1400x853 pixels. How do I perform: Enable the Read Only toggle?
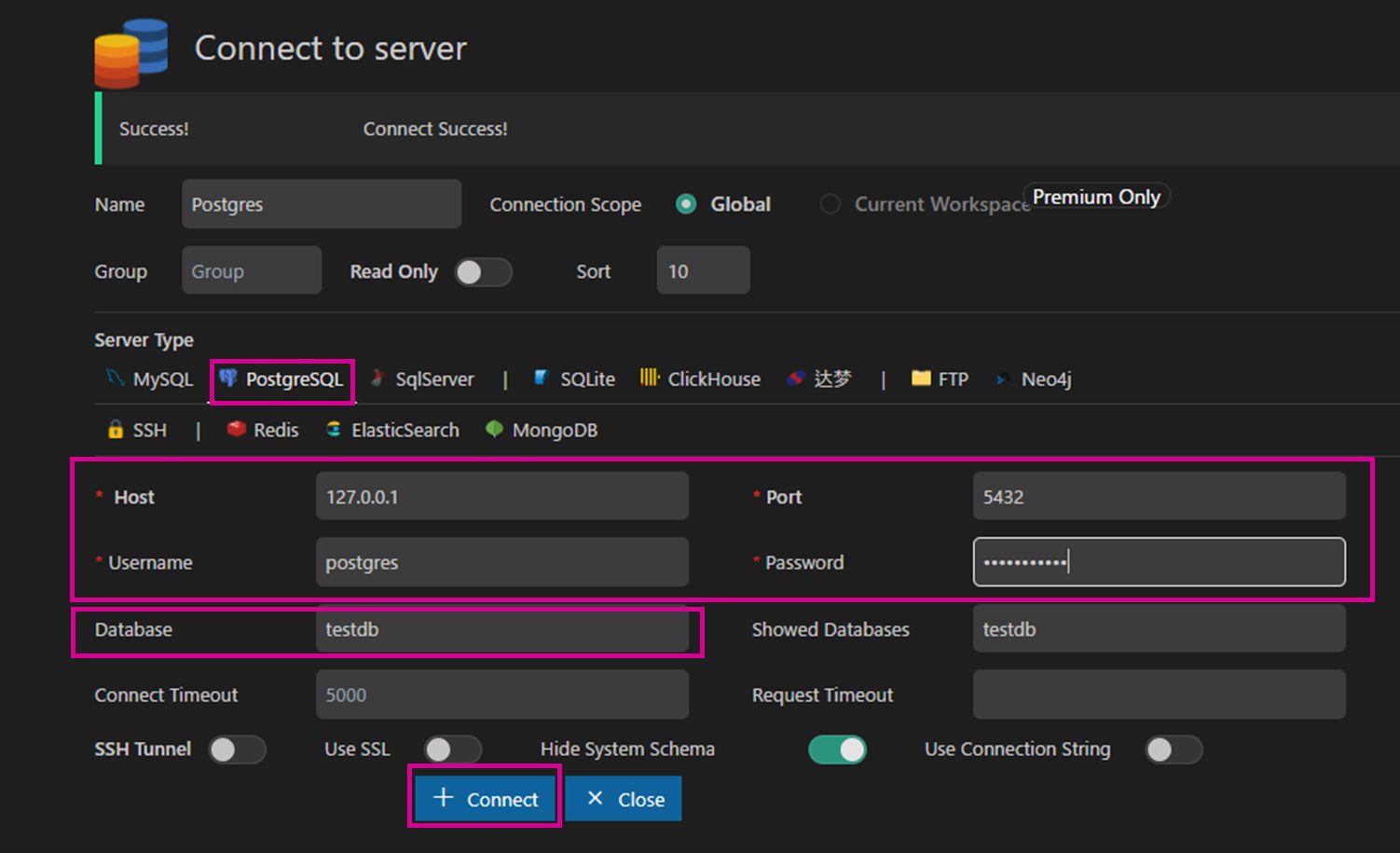484,271
